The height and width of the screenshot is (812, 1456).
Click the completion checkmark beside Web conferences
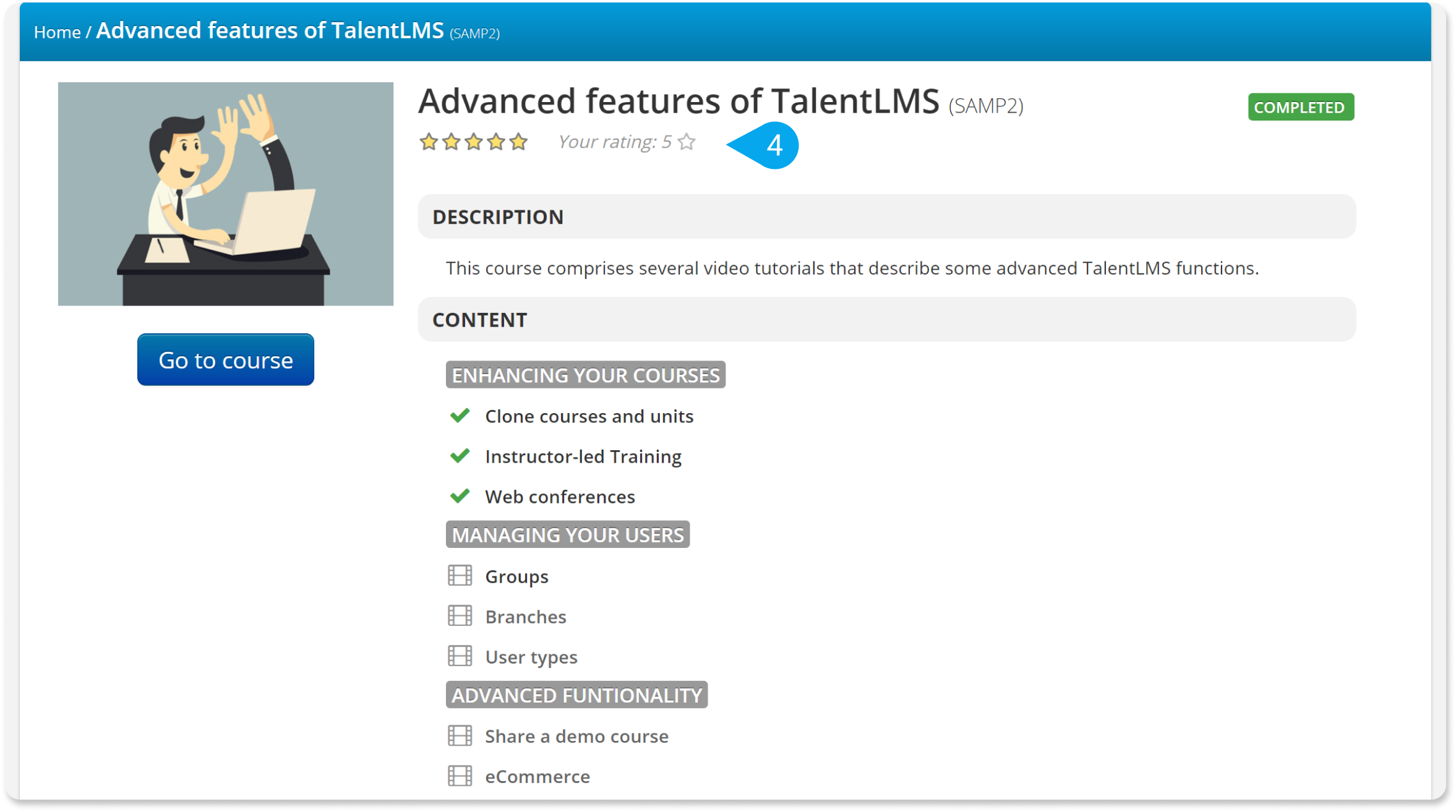(459, 495)
